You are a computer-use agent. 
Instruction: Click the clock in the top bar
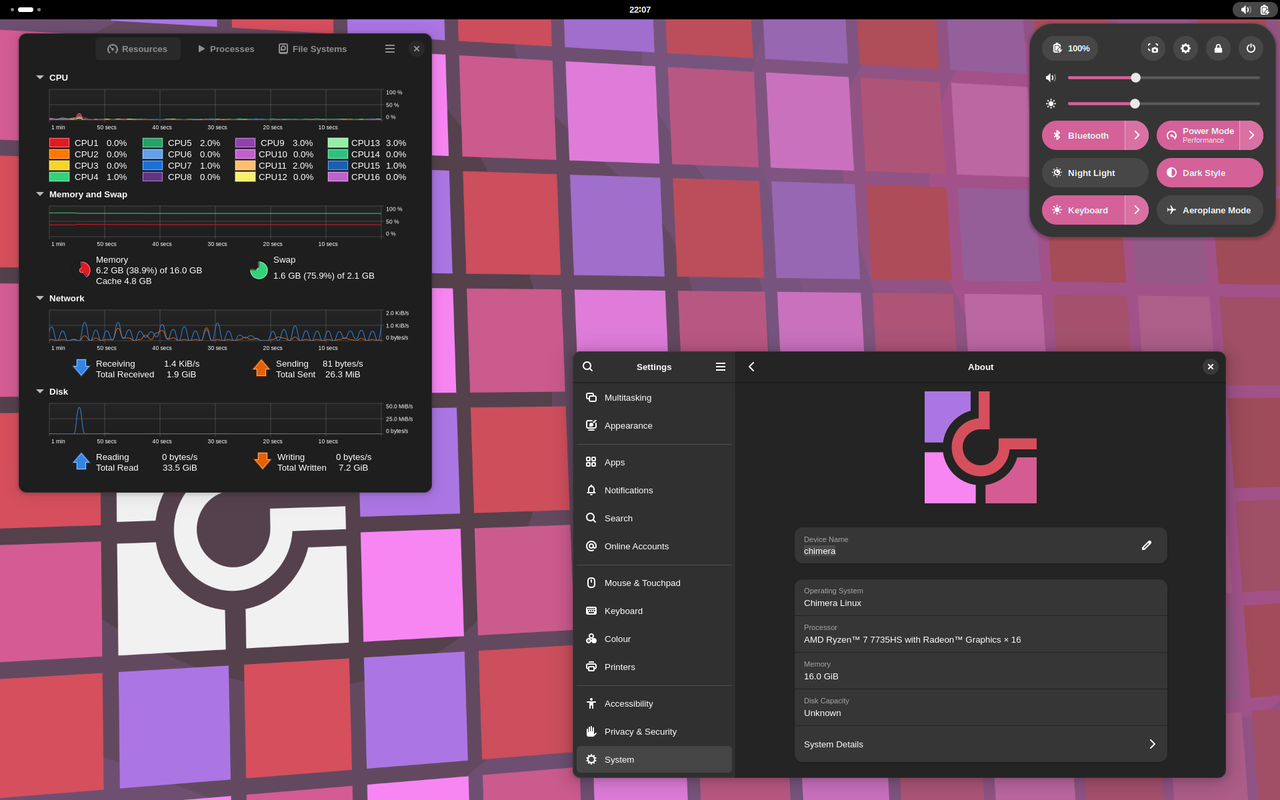[640, 9]
